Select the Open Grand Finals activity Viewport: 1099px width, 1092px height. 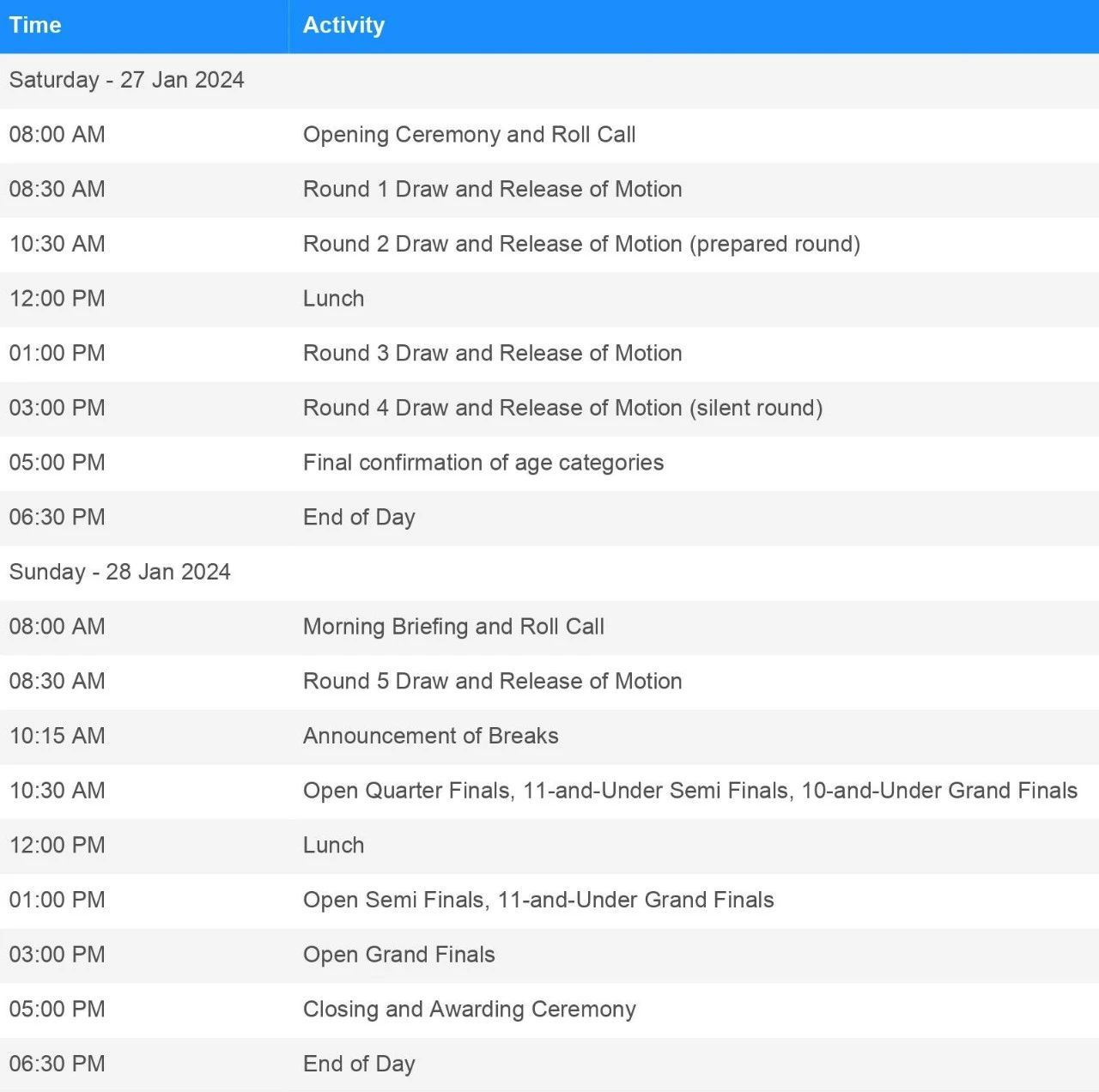398,955
